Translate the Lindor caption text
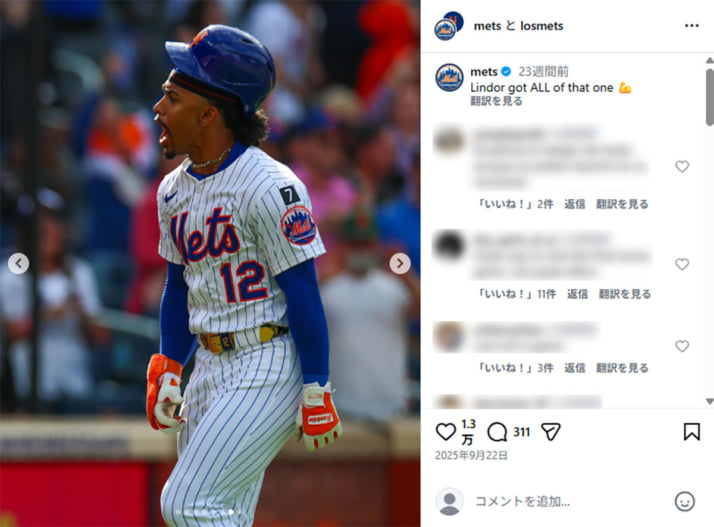The height and width of the screenshot is (527, 714). [x=496, y=101]
